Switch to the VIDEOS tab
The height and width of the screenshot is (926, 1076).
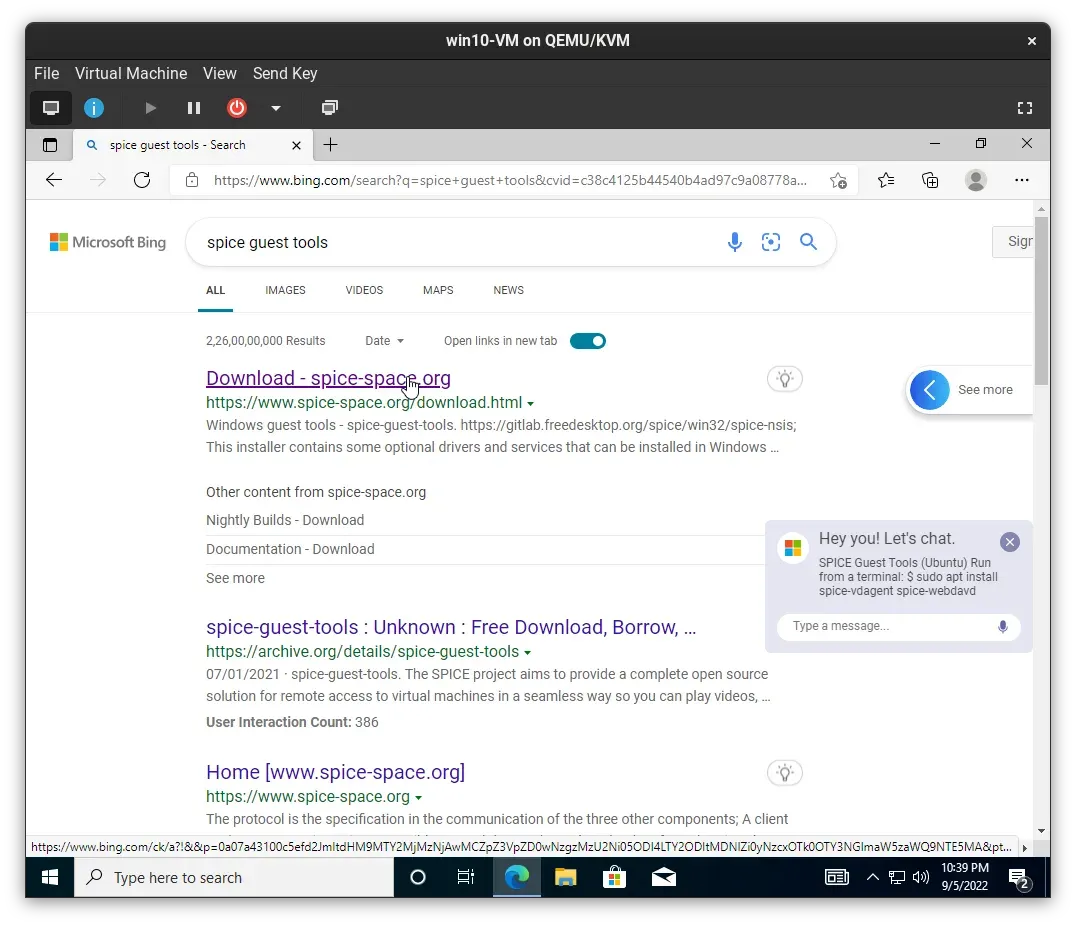click(x=364, y=290)
